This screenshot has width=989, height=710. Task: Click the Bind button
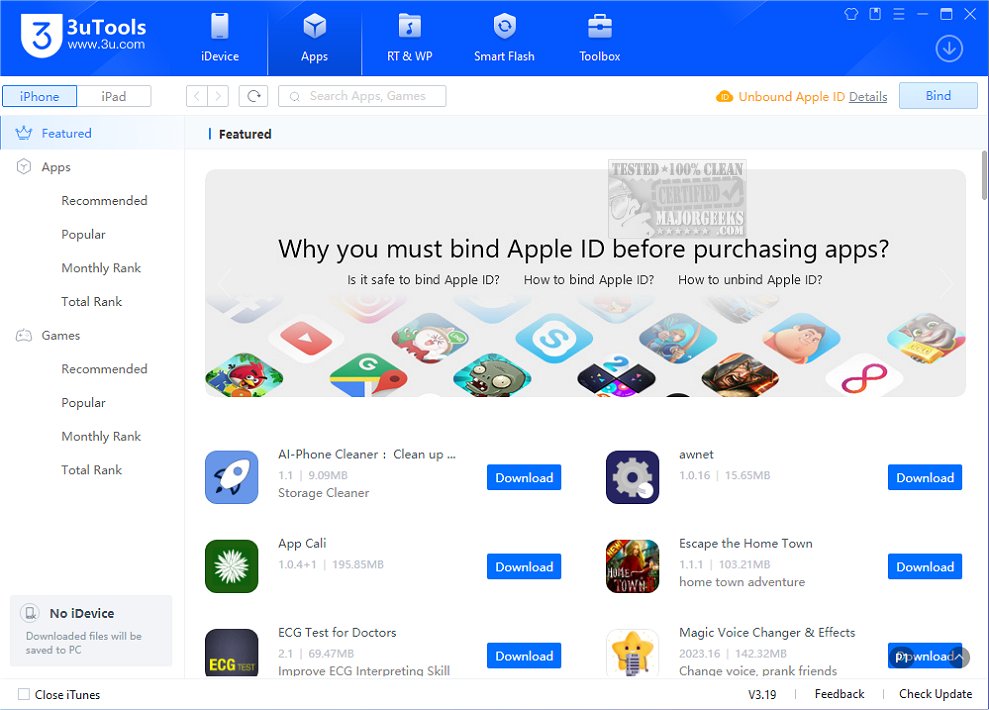(938, 95)
